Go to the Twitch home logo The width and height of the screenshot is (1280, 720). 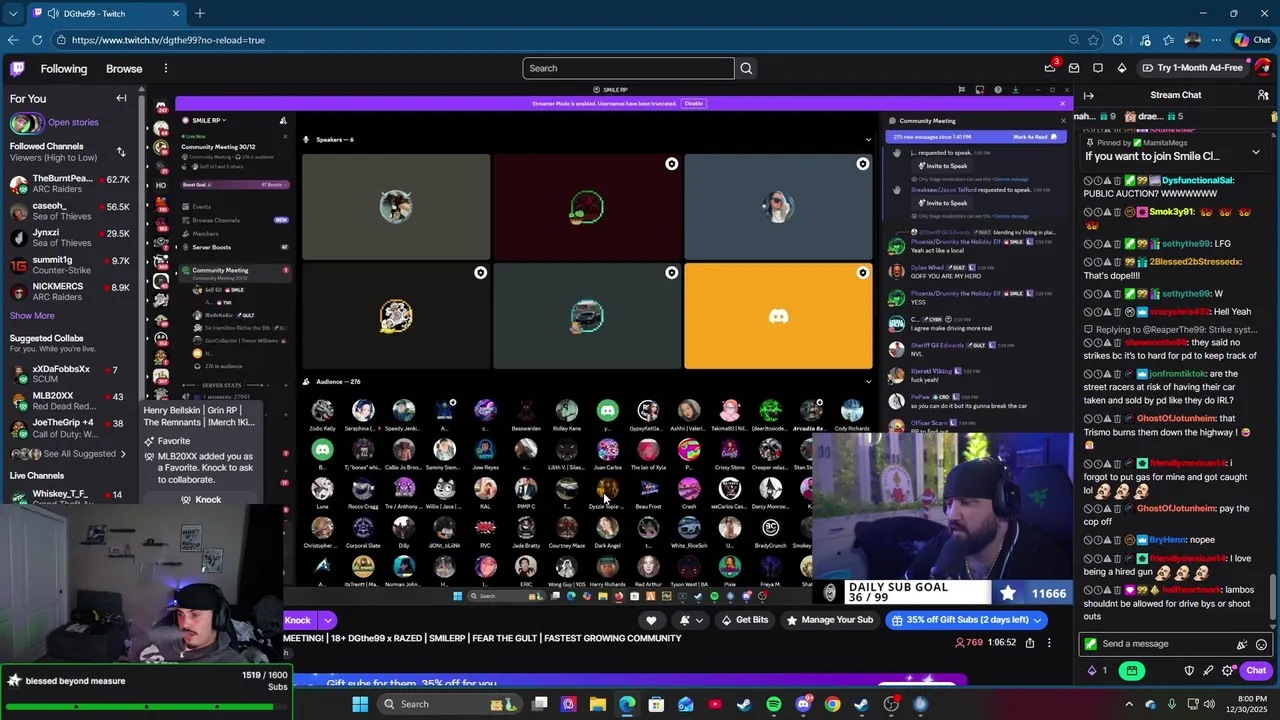tap(17, 68)
